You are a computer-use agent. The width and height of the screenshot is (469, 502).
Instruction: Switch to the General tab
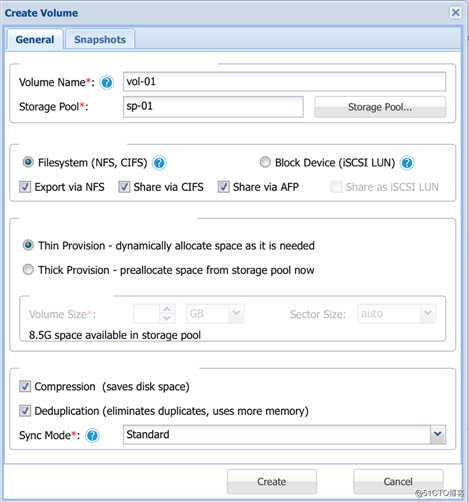point(35,40)
